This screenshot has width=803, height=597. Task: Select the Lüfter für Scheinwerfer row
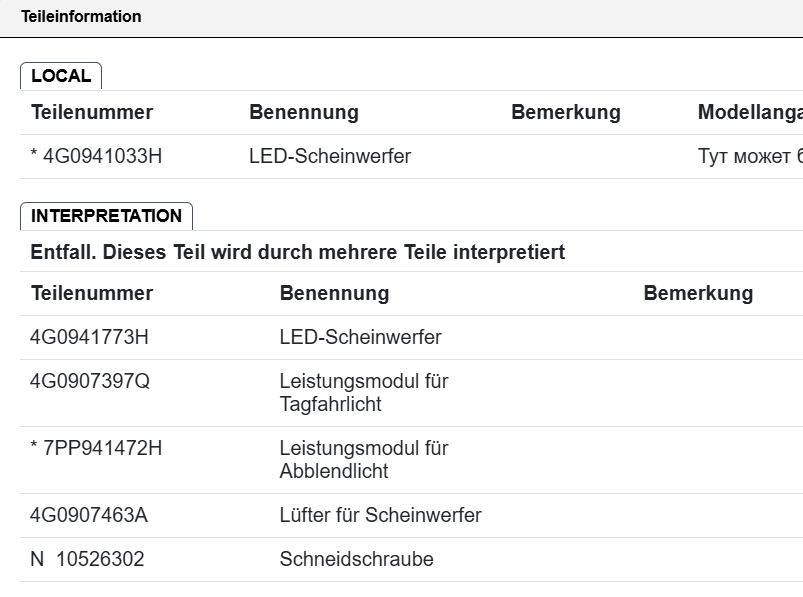point(380,516)
